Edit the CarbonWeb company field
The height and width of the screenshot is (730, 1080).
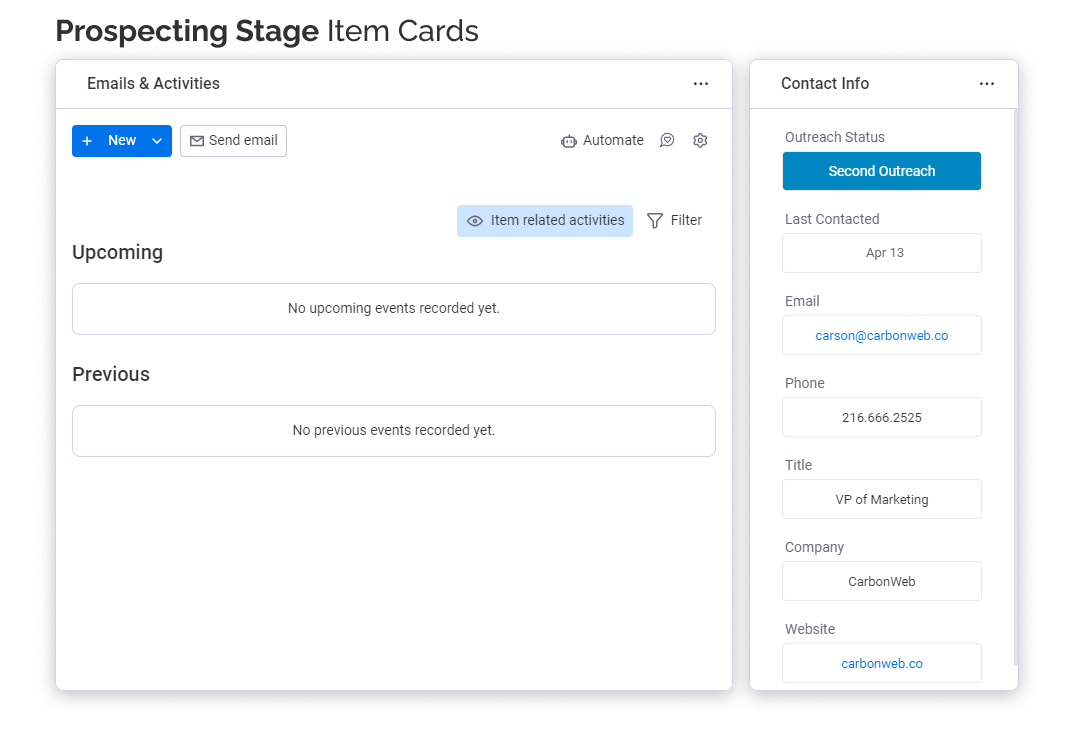point(881,581)
